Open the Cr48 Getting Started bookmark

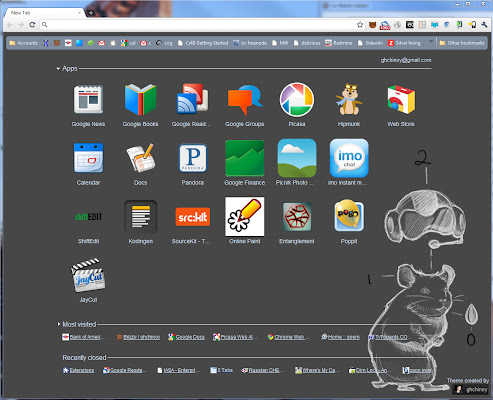coord(203,43)
